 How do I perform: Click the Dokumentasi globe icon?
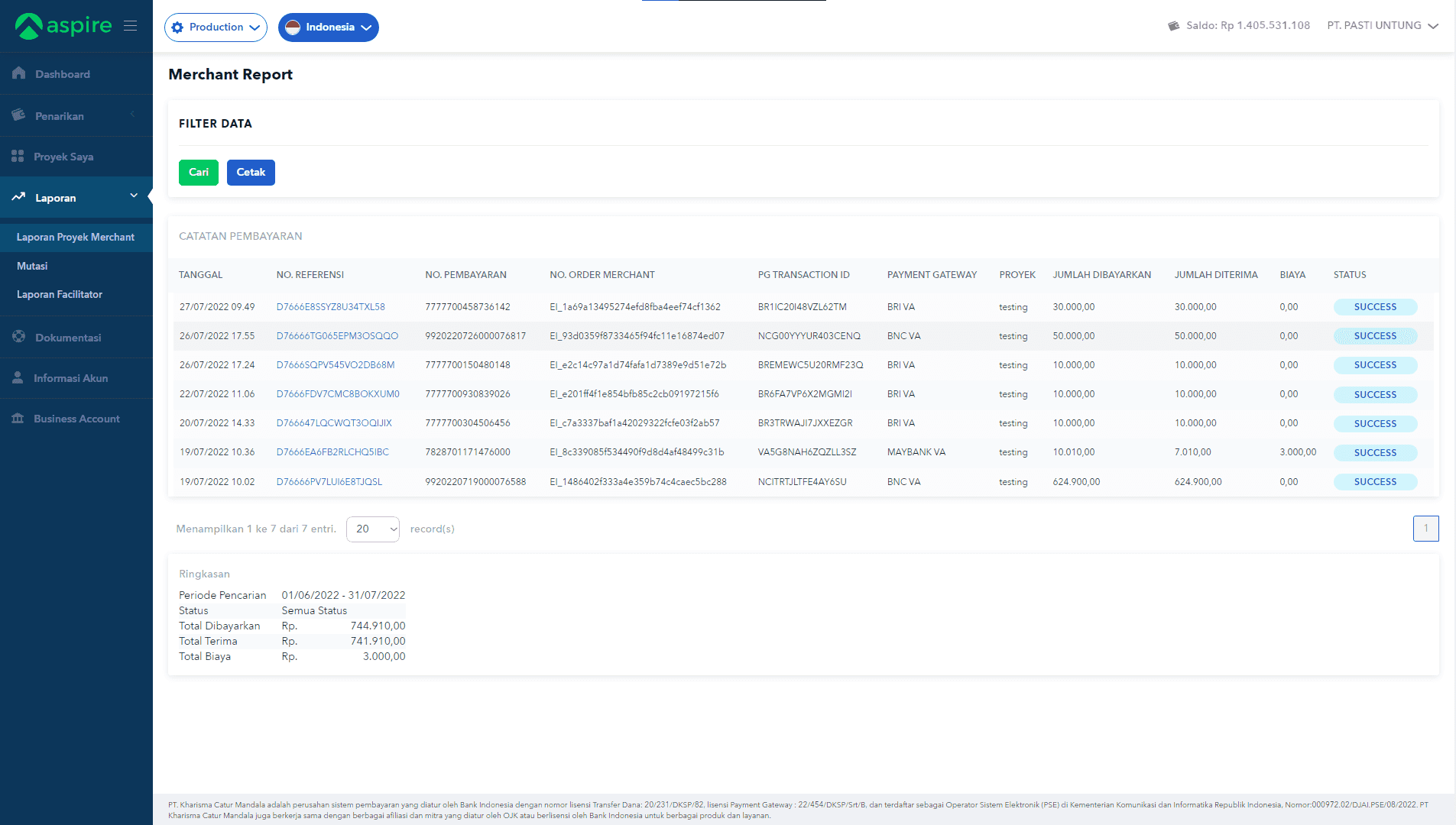19,337
